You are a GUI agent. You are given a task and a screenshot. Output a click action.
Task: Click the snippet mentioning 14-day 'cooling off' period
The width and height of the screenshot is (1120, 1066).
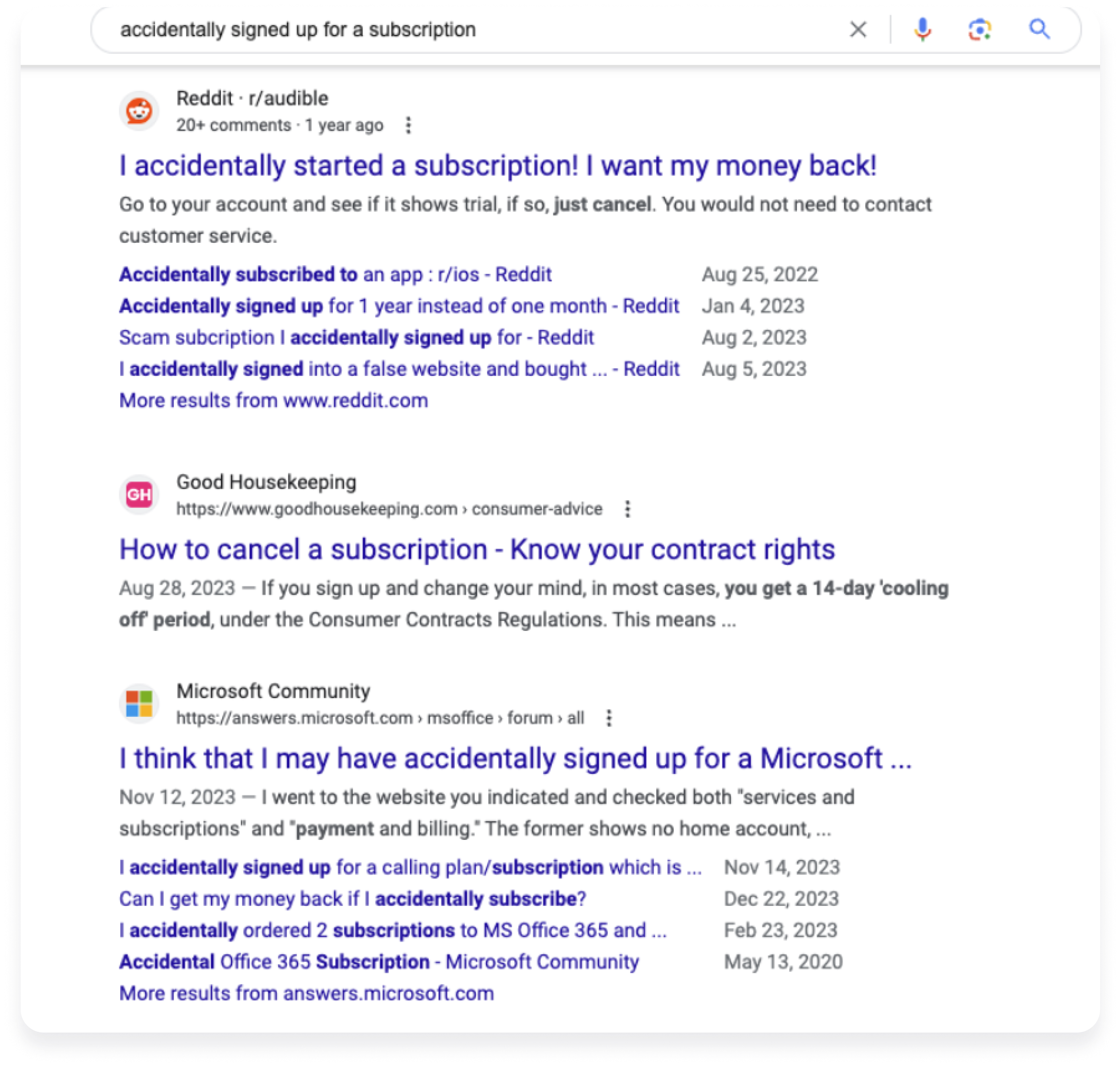534,603
